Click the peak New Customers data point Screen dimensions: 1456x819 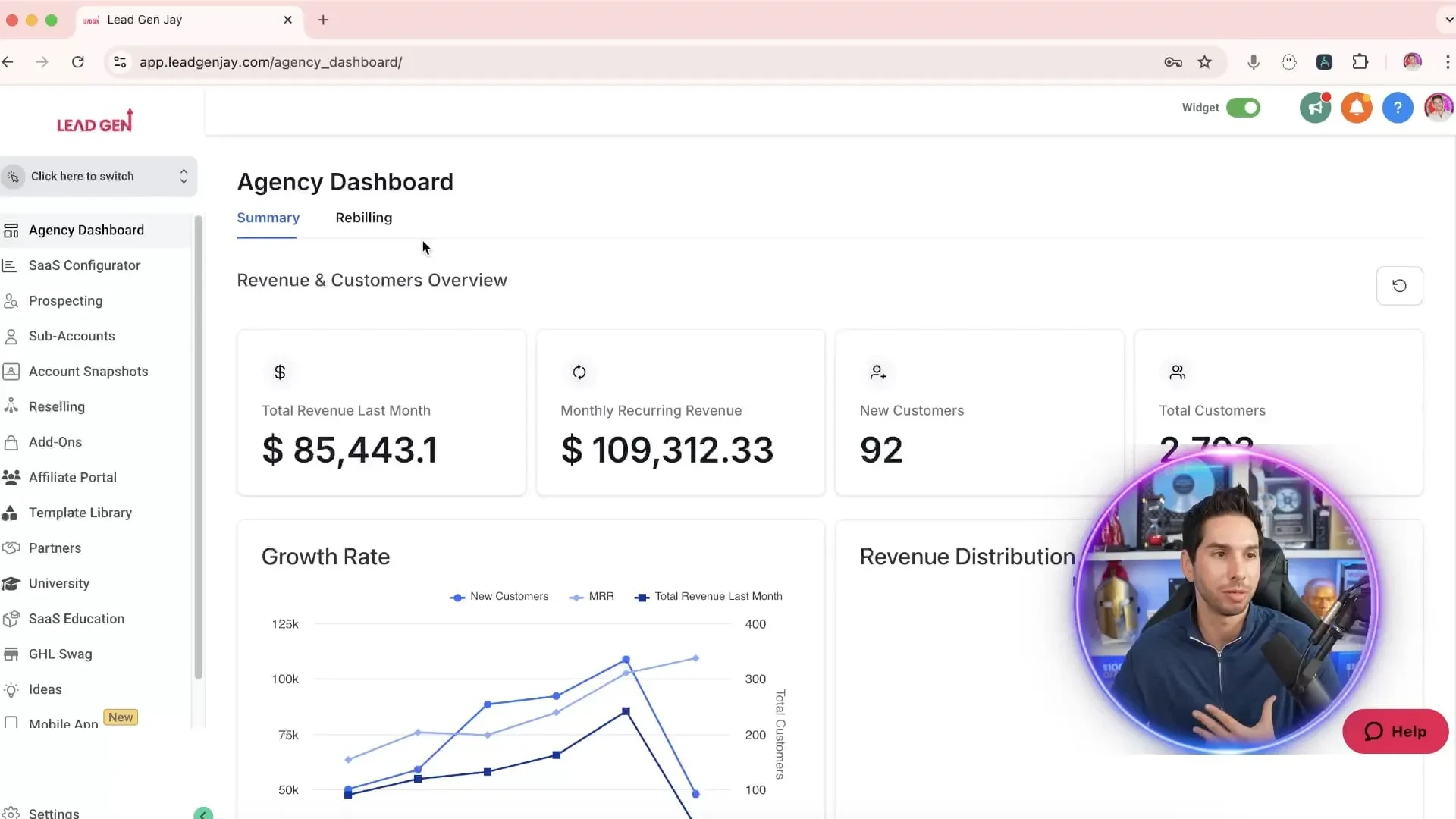pos(626,660)
